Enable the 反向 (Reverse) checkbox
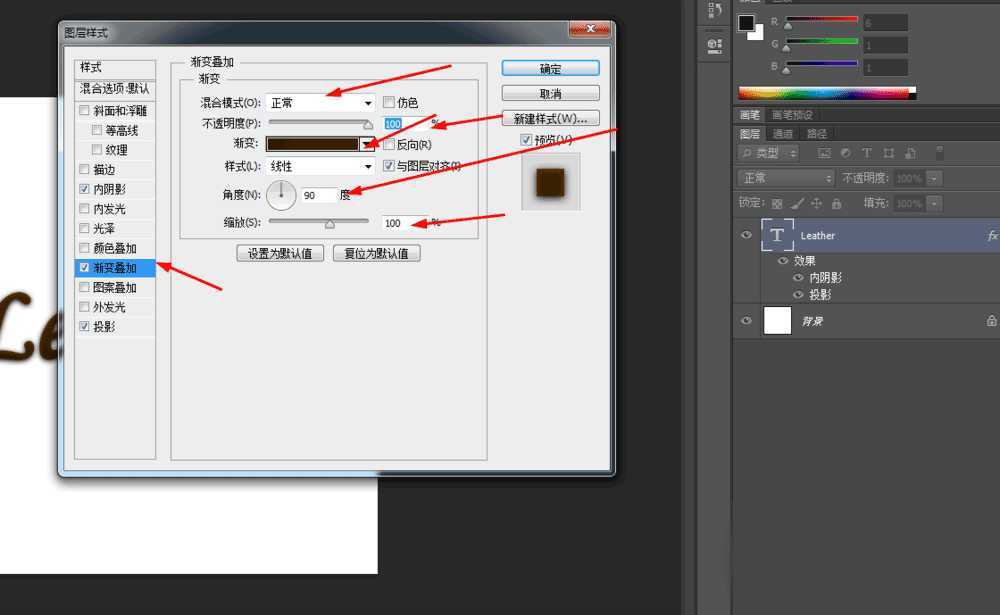 [x=388, y=144]
